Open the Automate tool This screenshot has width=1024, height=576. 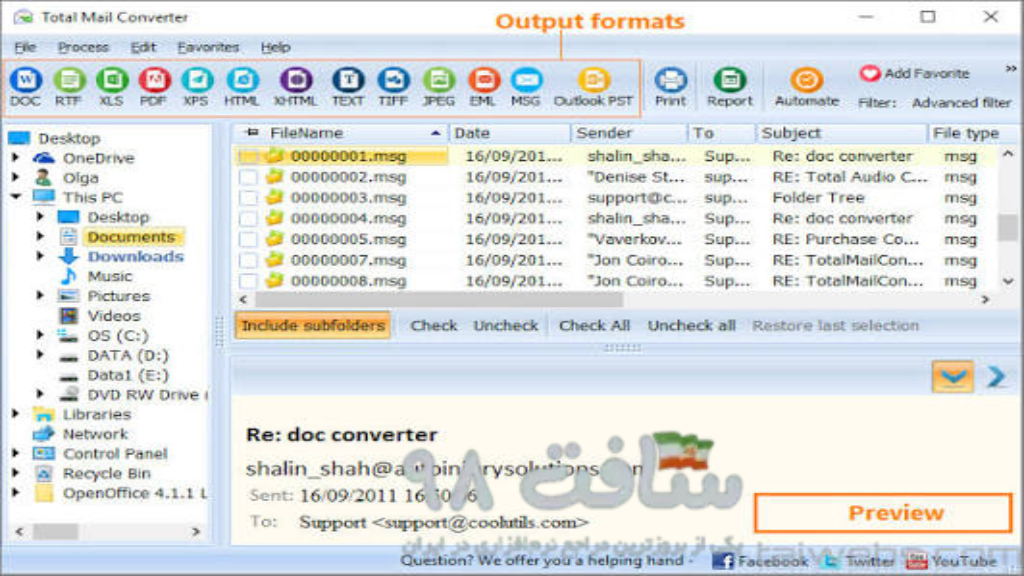807,87
